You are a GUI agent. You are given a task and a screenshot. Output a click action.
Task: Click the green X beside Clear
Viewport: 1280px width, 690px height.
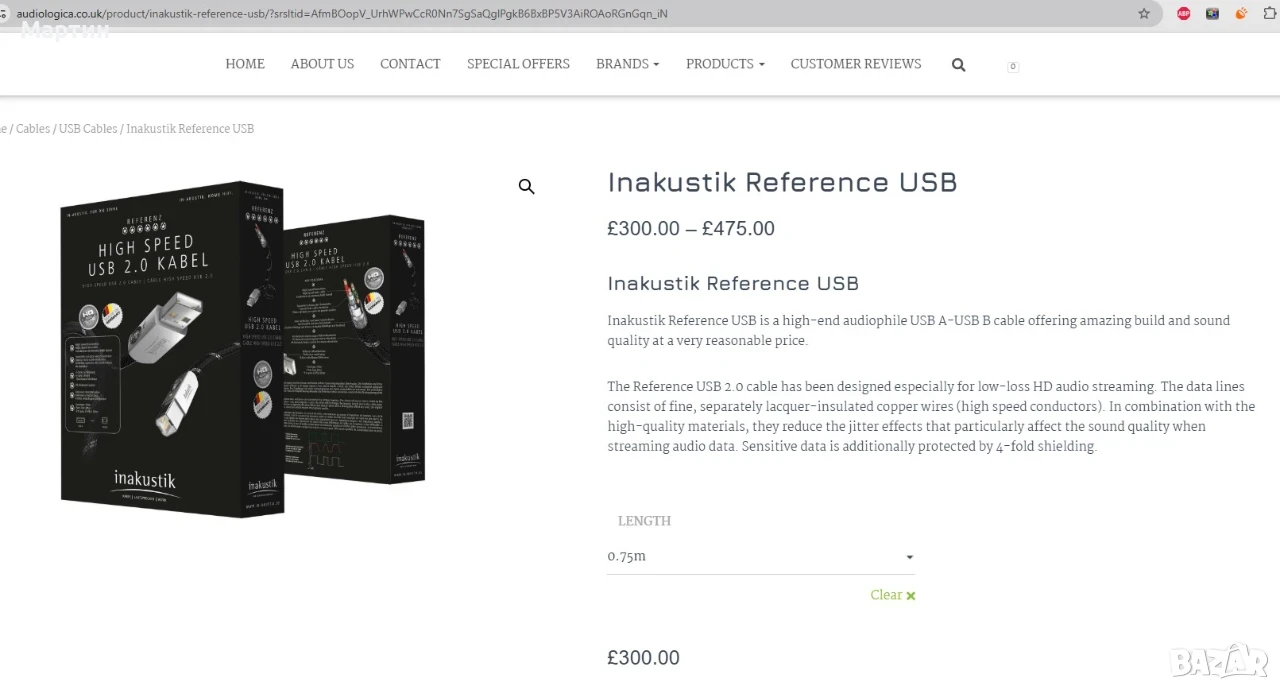point(910,596)
